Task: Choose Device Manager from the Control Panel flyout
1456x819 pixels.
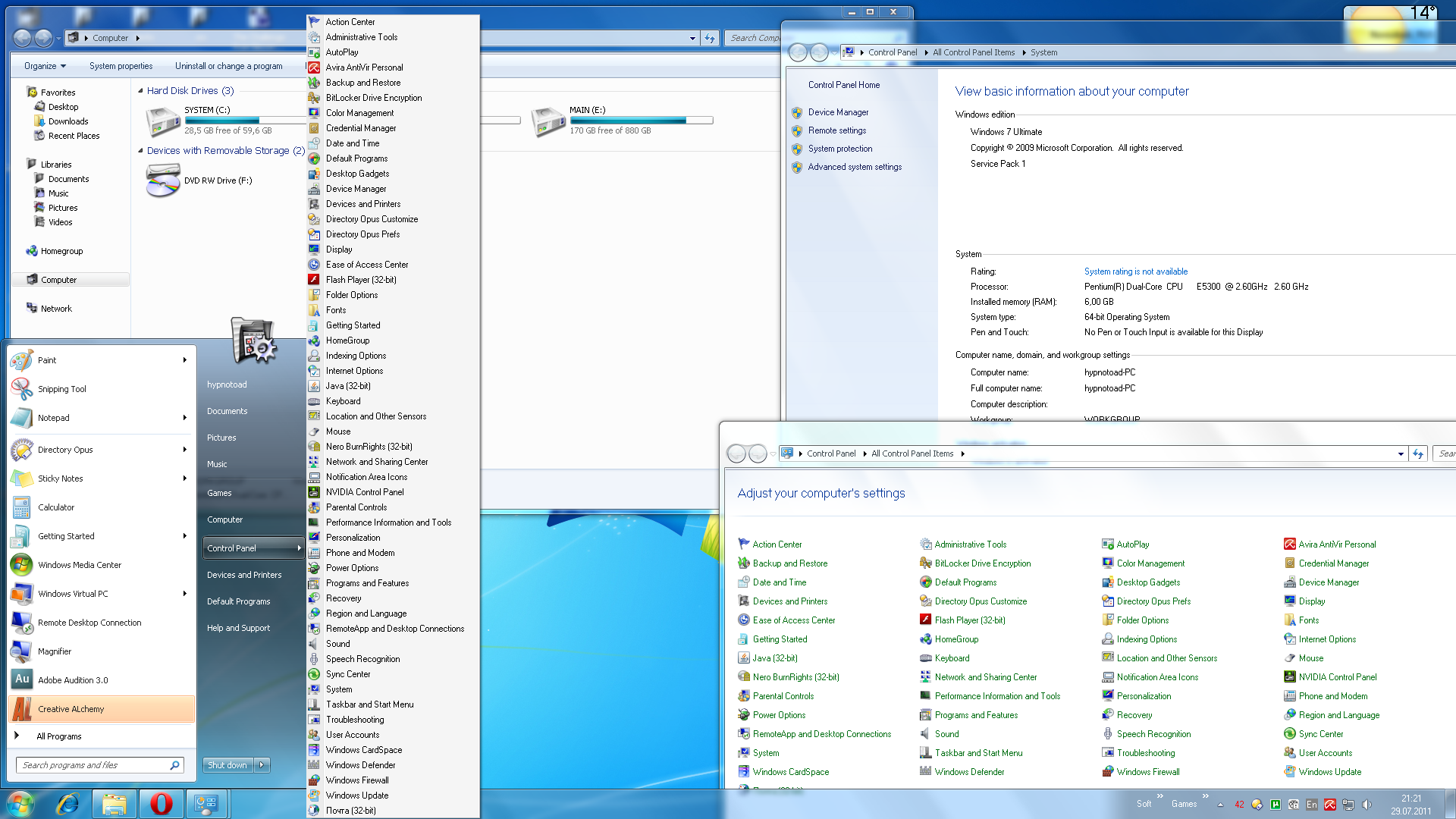Action: pos(356,189)
